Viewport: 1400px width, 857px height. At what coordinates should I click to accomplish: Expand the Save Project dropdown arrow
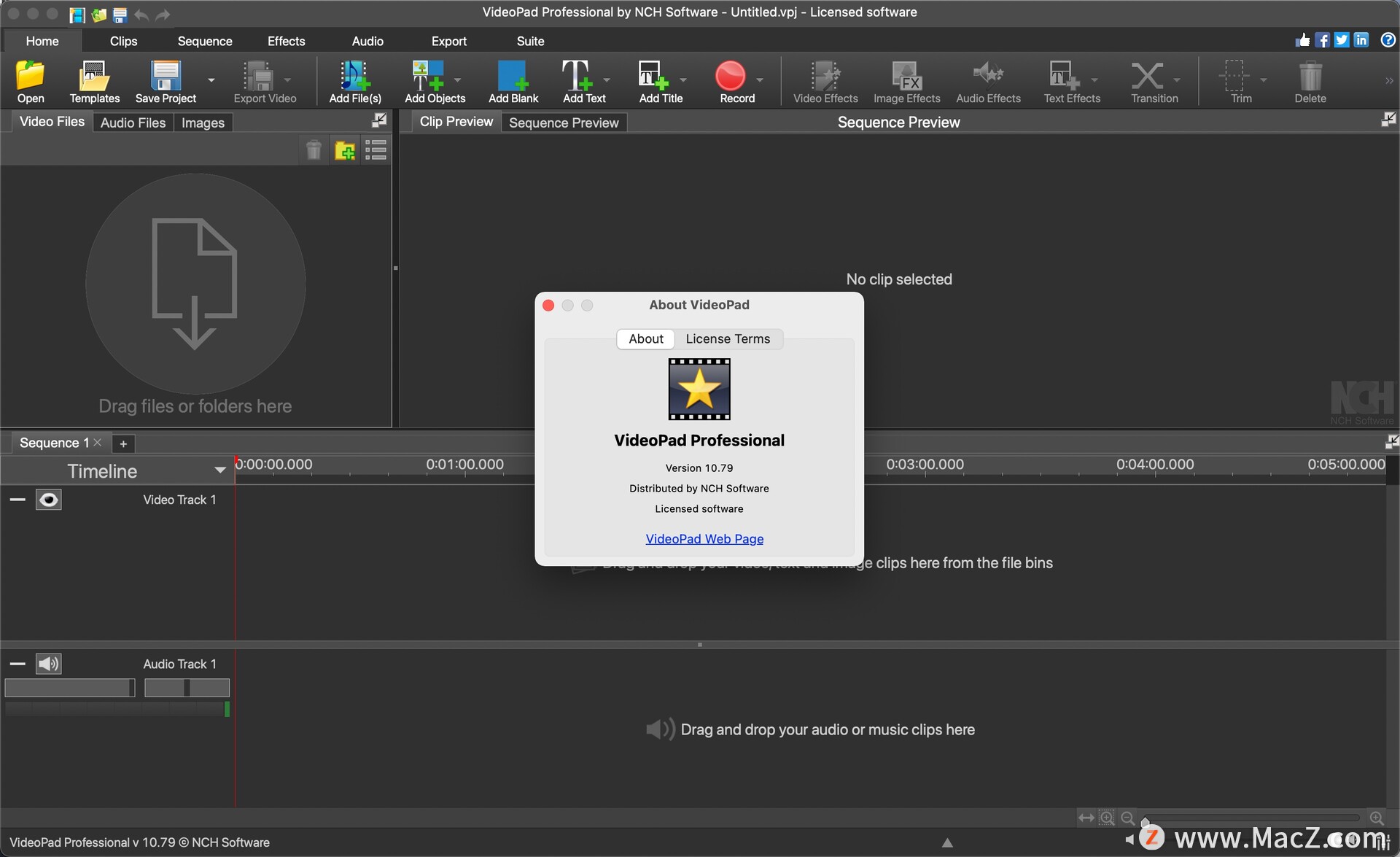(x=211, y=80)
